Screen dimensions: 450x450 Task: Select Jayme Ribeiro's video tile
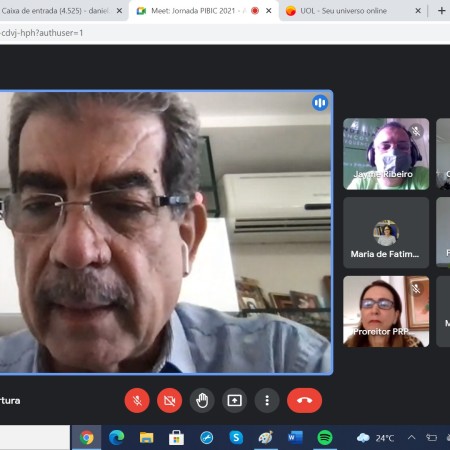coord(386,154)
